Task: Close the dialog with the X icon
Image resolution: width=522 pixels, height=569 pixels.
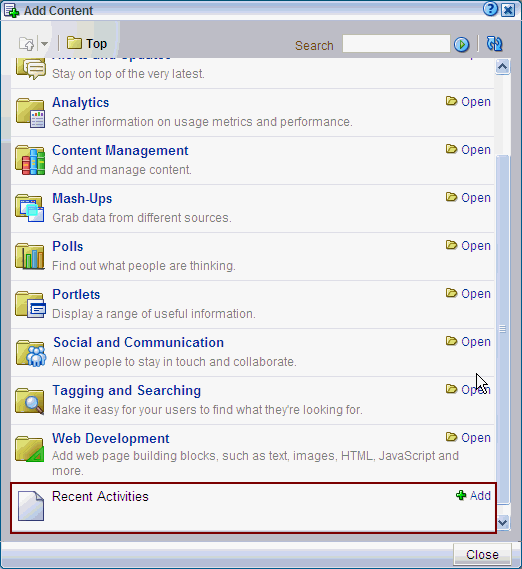Action: 508,10
